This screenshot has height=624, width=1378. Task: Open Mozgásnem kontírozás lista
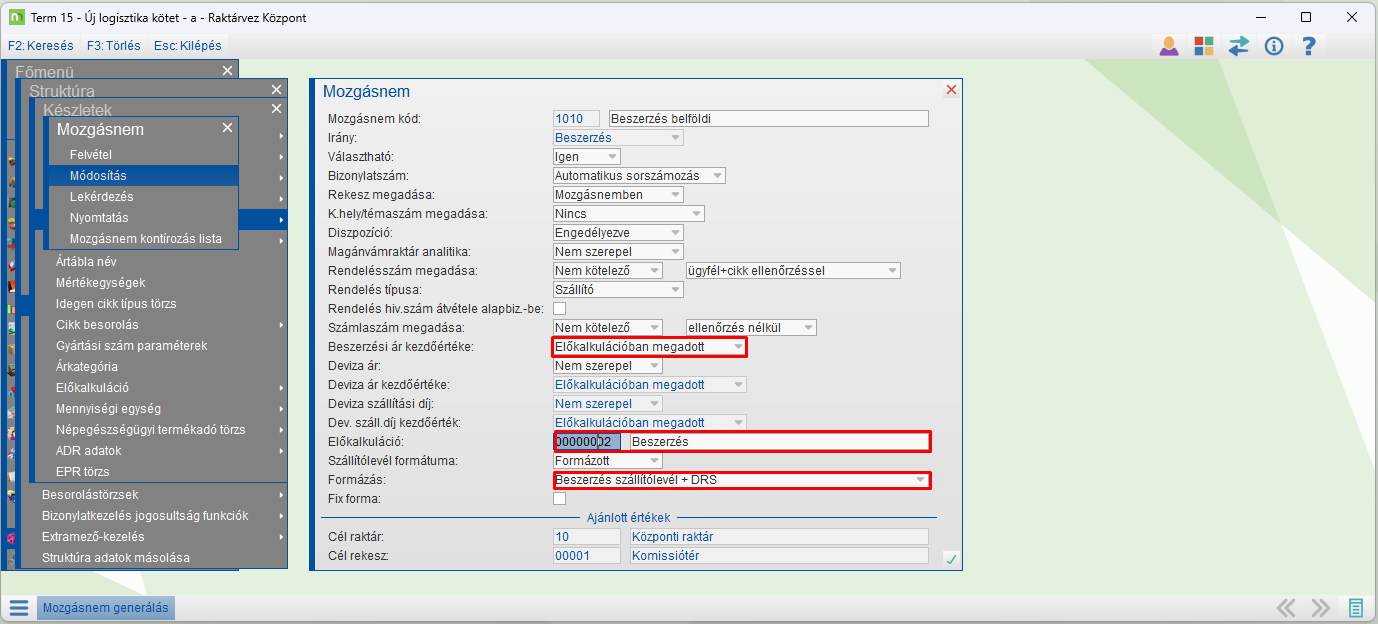[144, 239]
